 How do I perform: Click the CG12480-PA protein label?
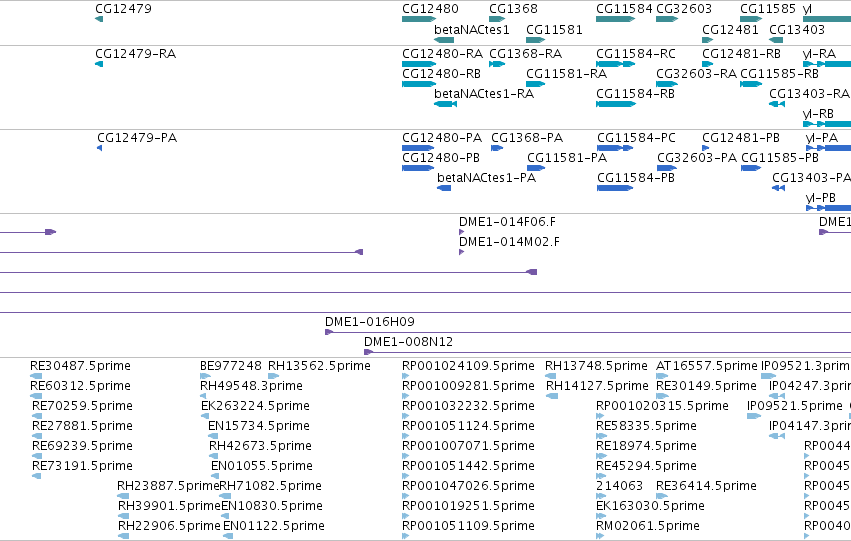click(442, 137)
